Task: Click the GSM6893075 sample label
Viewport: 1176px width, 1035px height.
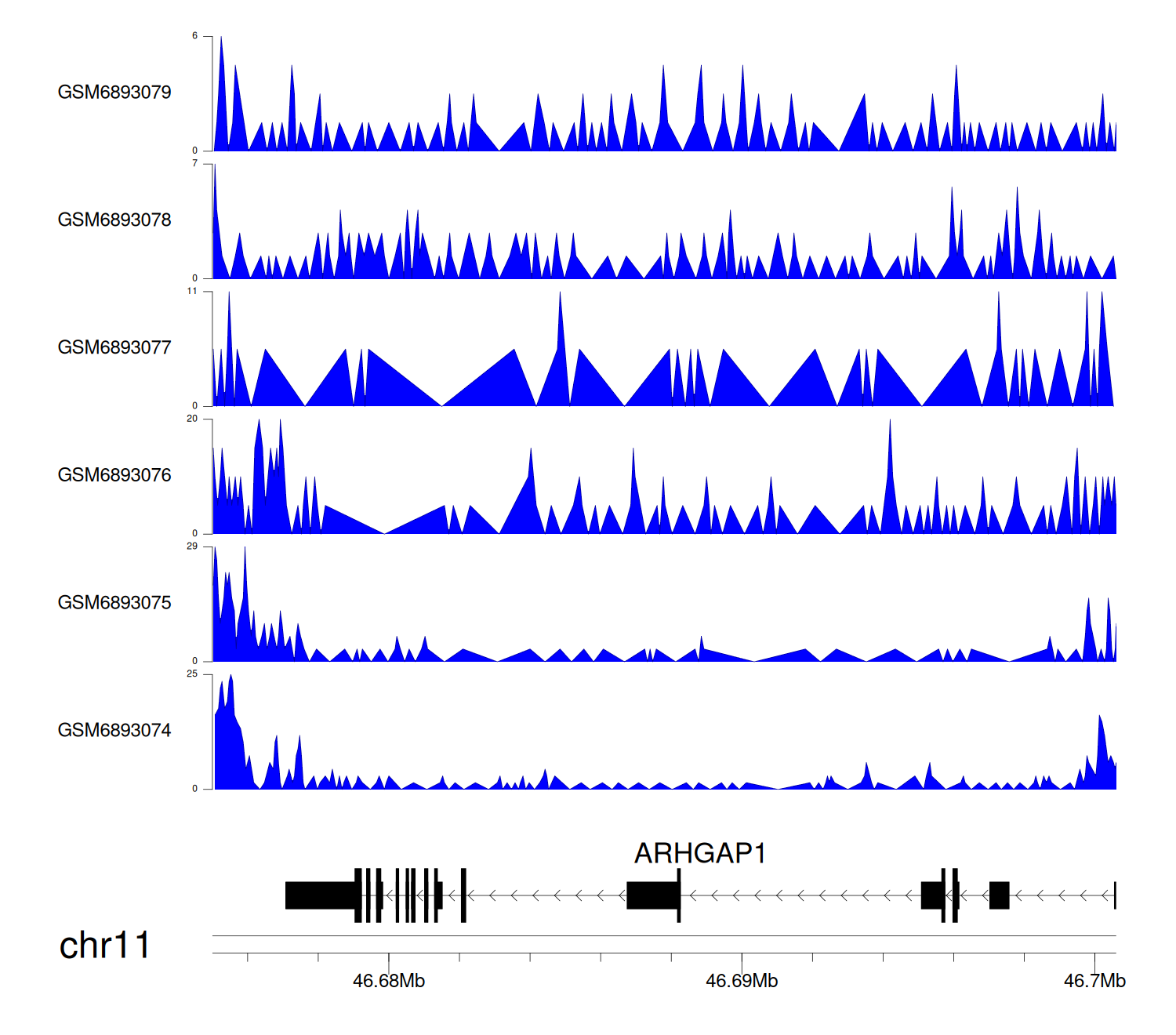Action: [x=114, y=603]
